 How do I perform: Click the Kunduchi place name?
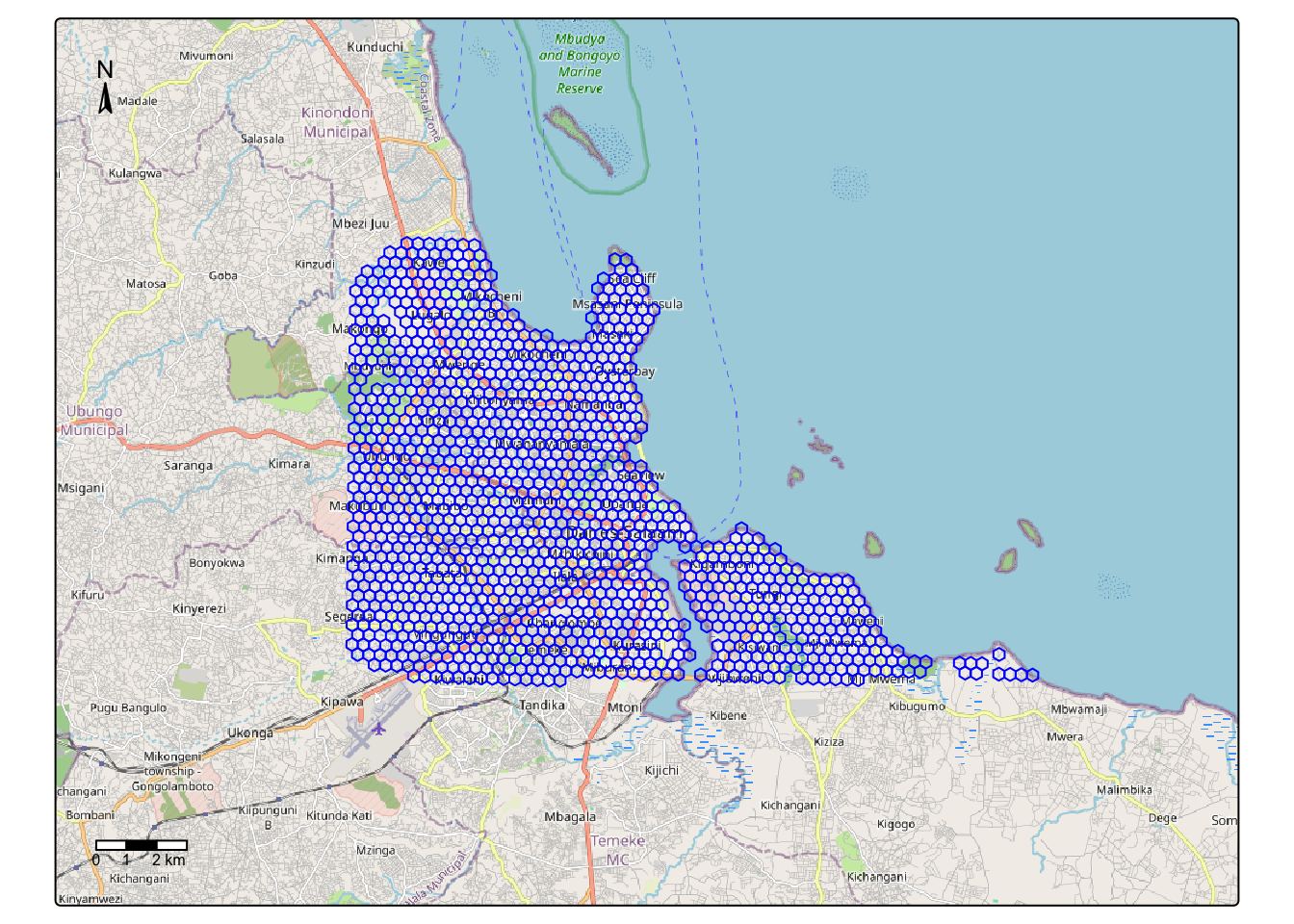[x=375, y=46]
